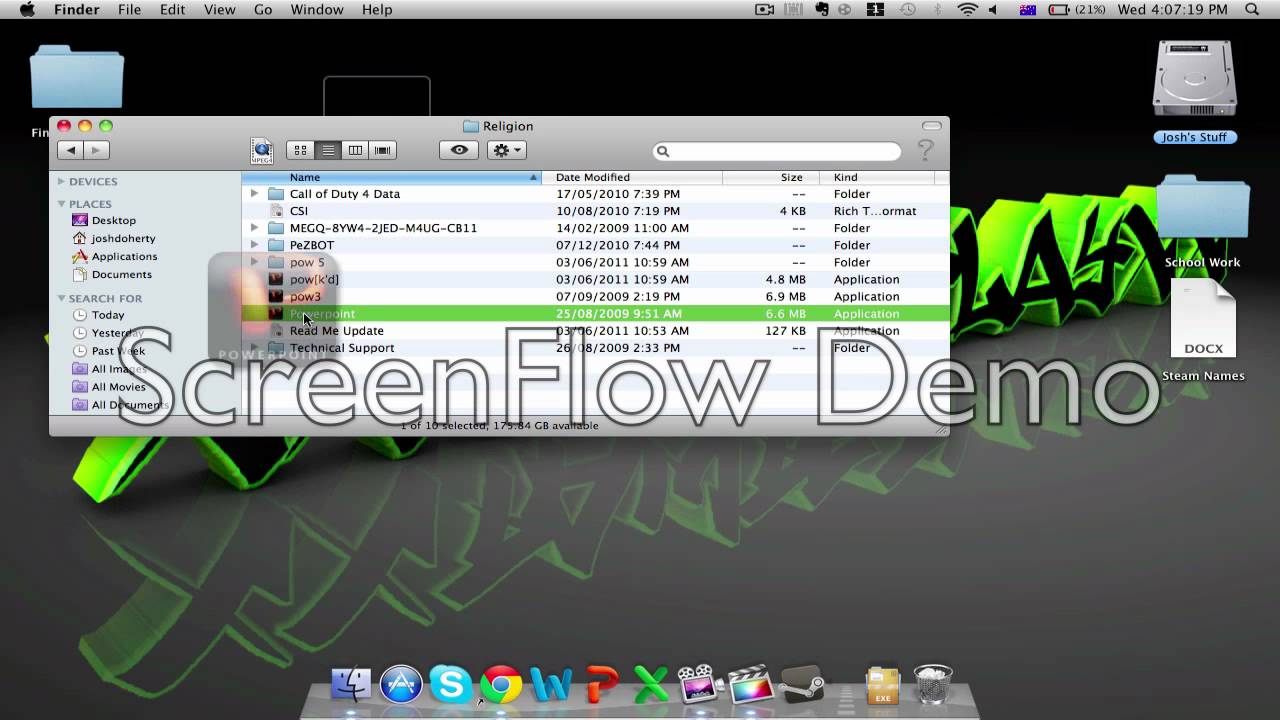Viewport: 1280px width, 720px height.
Task: Open the Trash in the Dock
Action: click(x=934, y=685)
